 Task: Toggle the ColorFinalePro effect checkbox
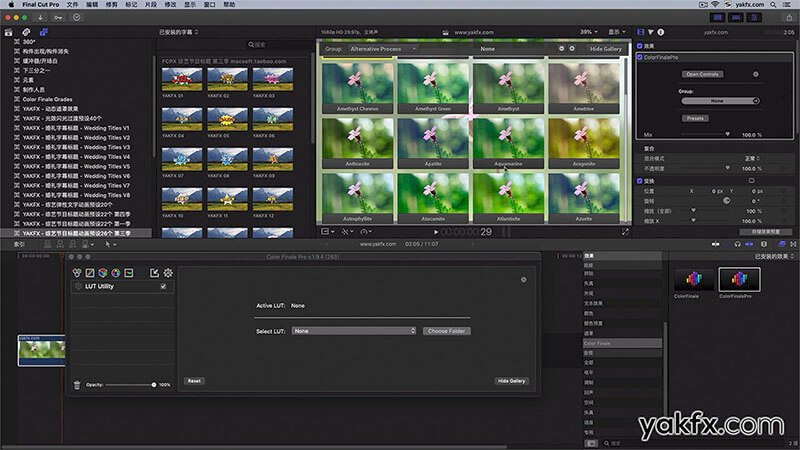coord(640,57)
